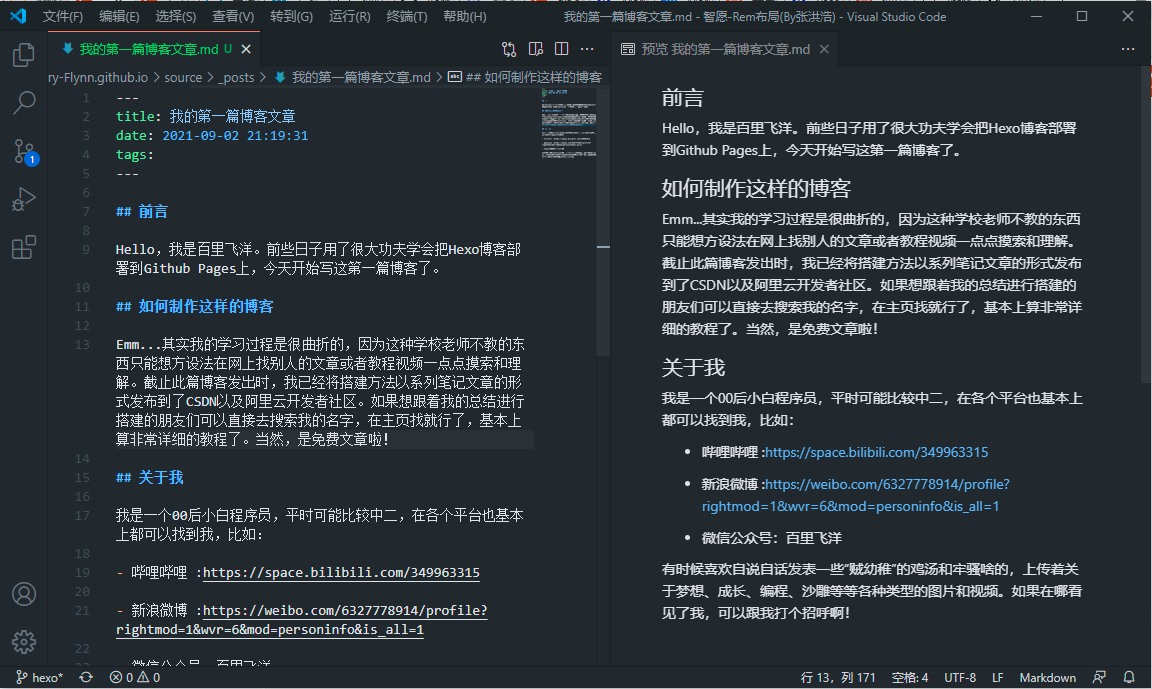Click the title: line in the editor
The width and height of the screenshot is (1152, 689).
[x=206, y=116]
